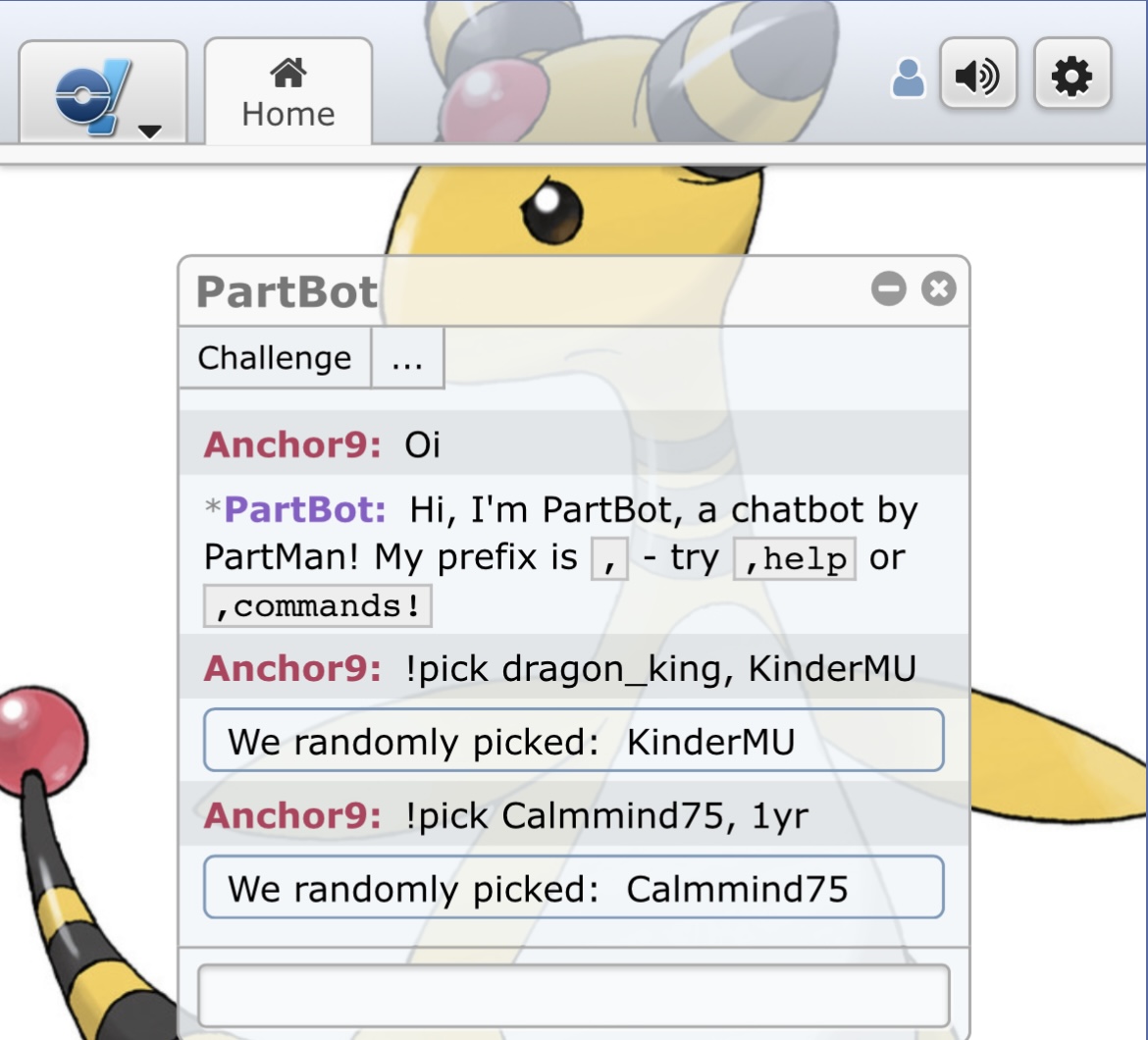1148x1040 pixels.
Task: Open sound volume settings
Action: click(x=977, y=76)
